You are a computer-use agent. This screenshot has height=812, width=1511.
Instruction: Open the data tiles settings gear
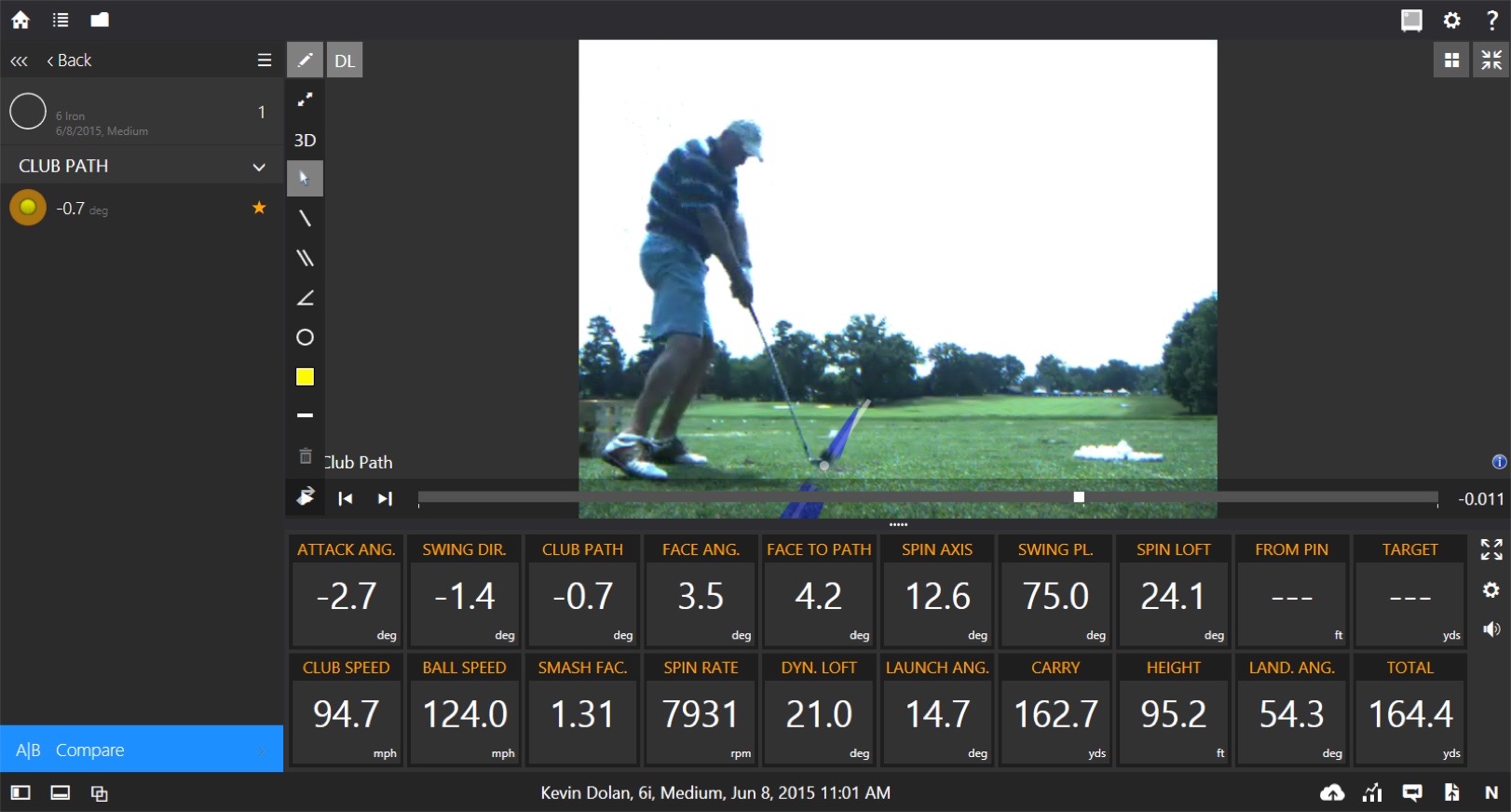1491,589
